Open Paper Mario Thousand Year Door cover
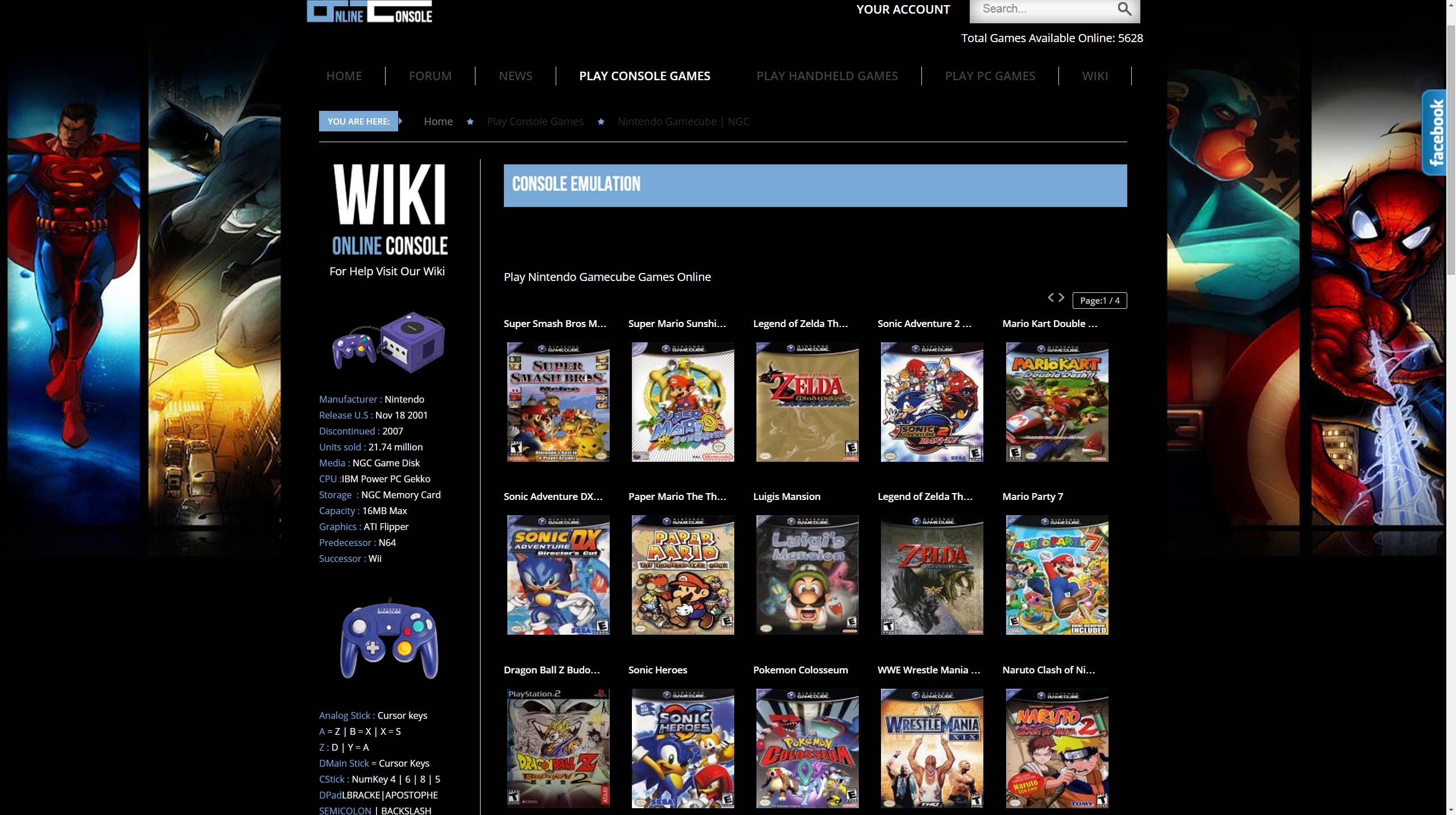Viewport: 1456px width, 815px height. 682,575
